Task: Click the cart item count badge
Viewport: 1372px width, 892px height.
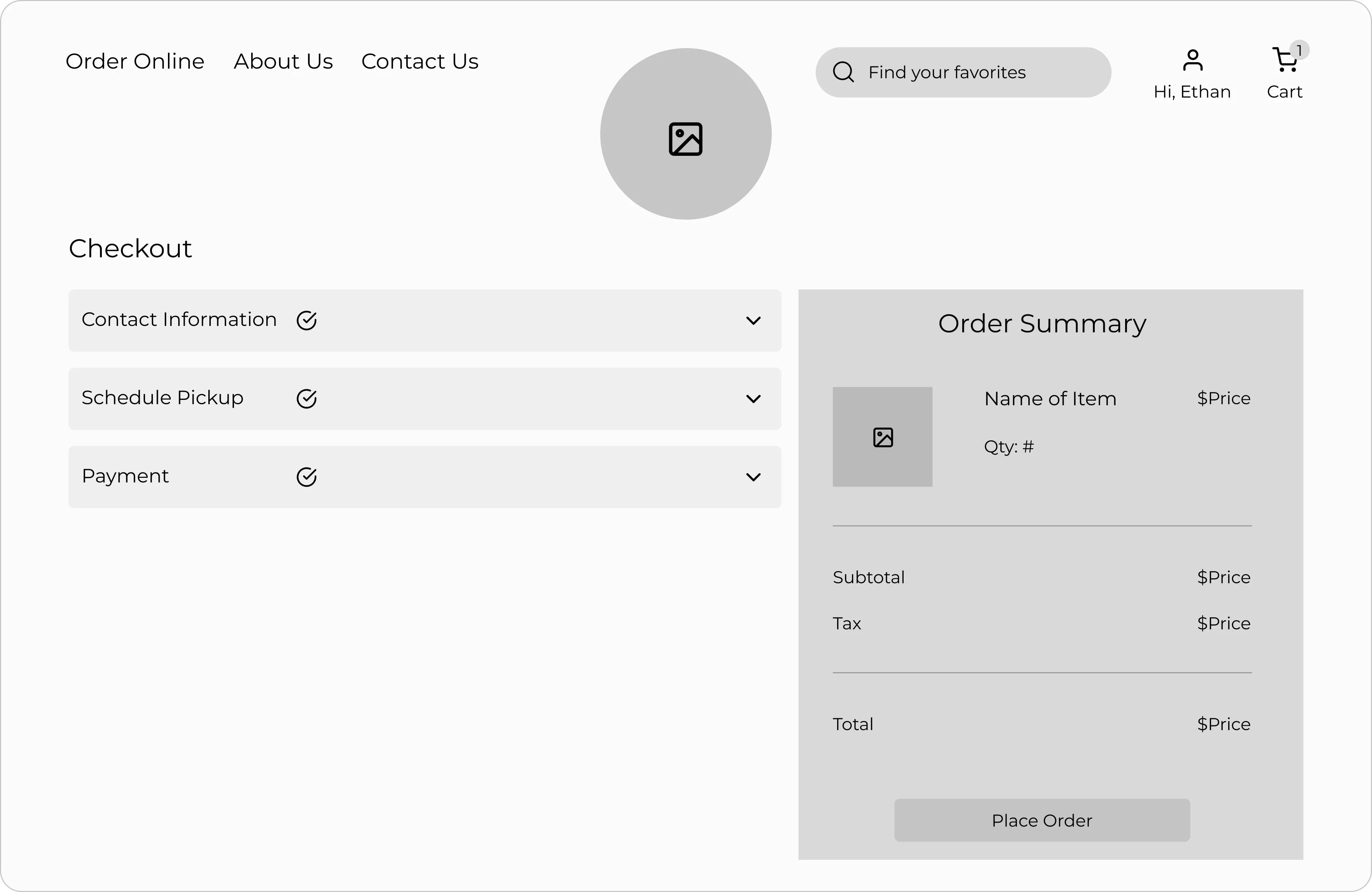Action: point(1299,50)
